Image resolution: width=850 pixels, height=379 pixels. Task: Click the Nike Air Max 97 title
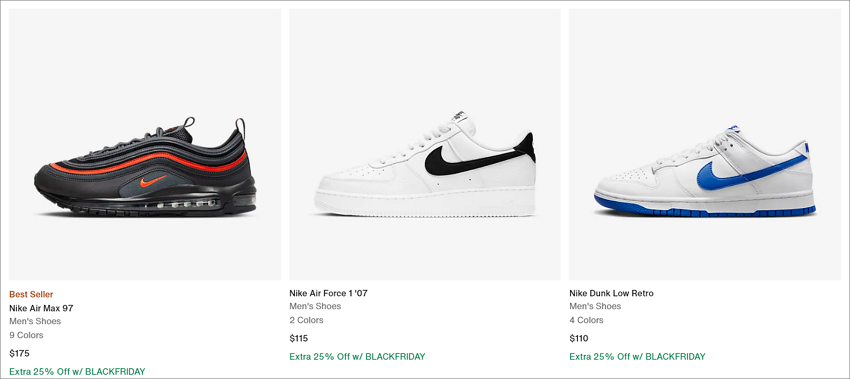41,308
